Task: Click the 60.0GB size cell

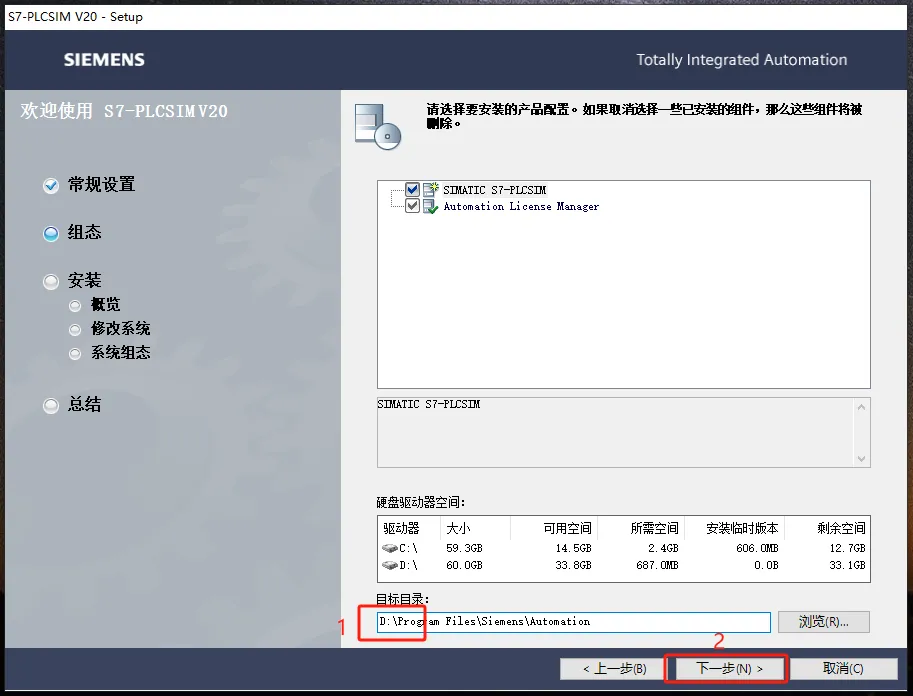Action: [x=464, y=565]
